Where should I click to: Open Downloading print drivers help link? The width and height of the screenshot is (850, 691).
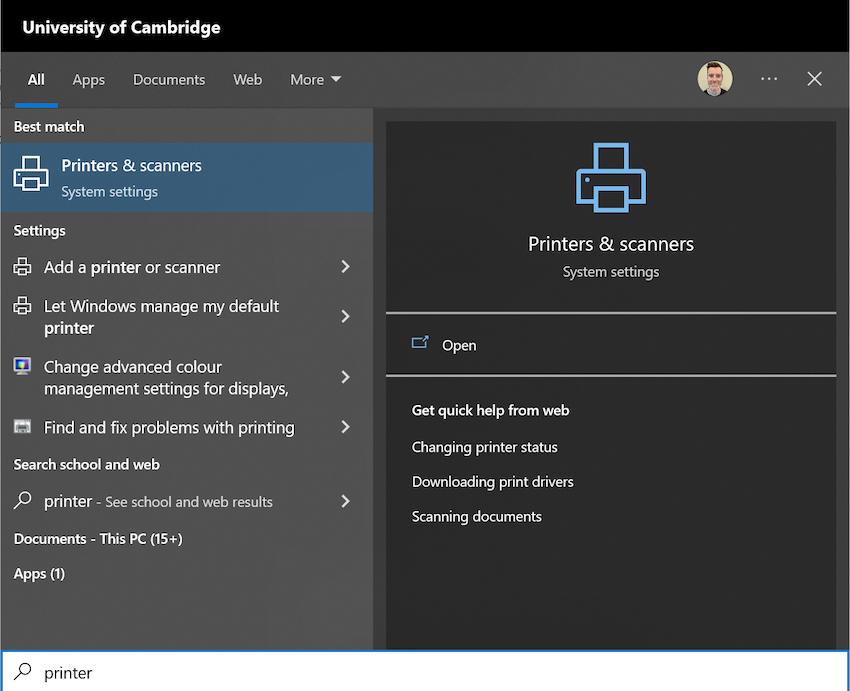coord(493,482)
